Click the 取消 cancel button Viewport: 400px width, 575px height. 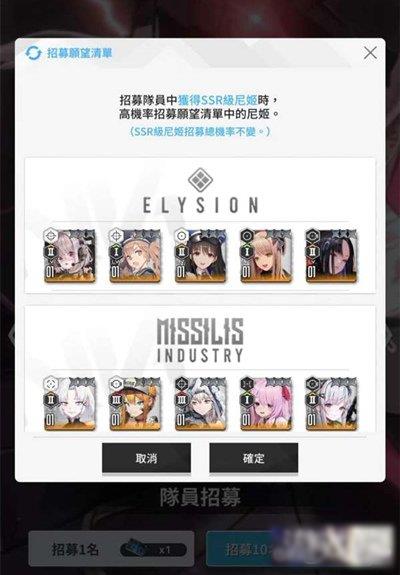click(146, 458)
